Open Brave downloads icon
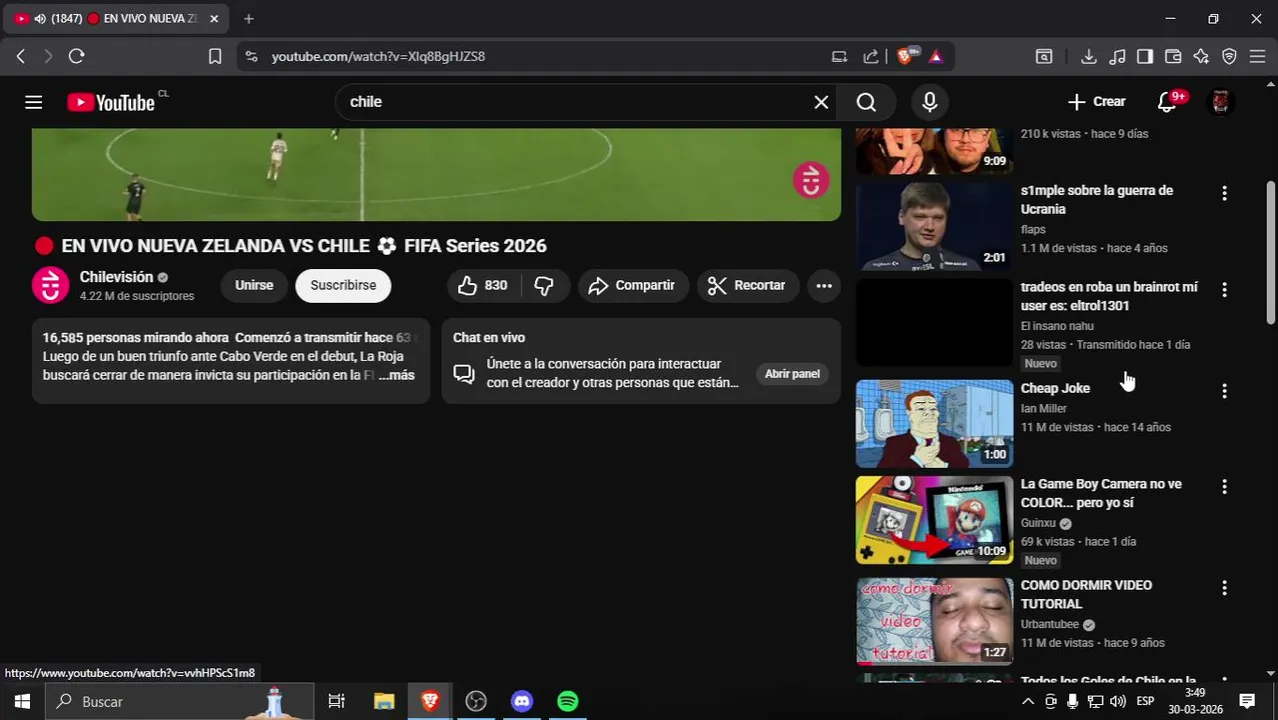Image resolution: width=1278 pixels, height=720 pixels. tap(1089, 56)
